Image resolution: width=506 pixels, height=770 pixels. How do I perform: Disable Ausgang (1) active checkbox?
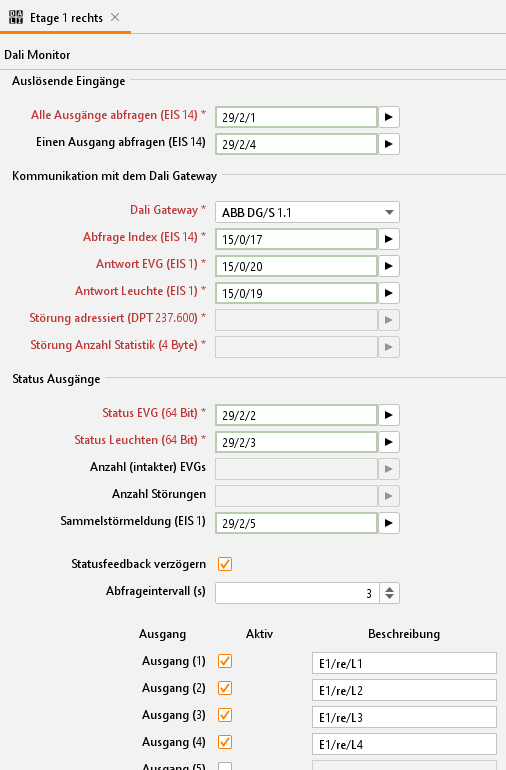[x=225, y=661]
